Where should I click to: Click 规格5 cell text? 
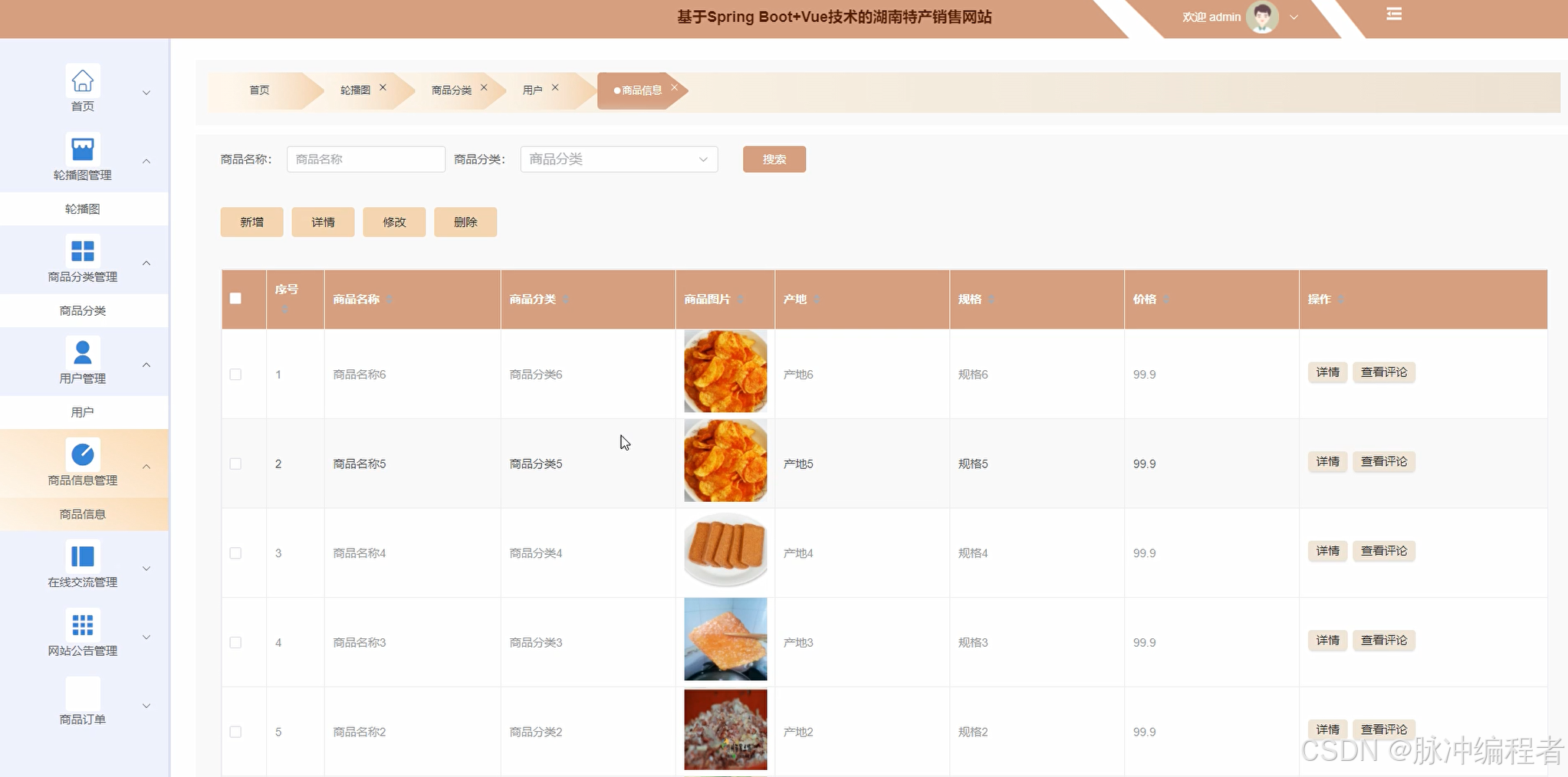click(x=973, y=464)
